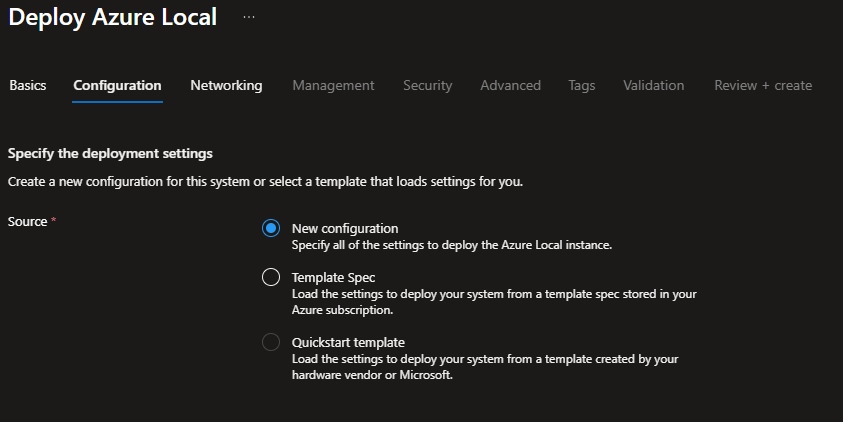
Task: Go to the Validation tab
Action: coord(653,86)
